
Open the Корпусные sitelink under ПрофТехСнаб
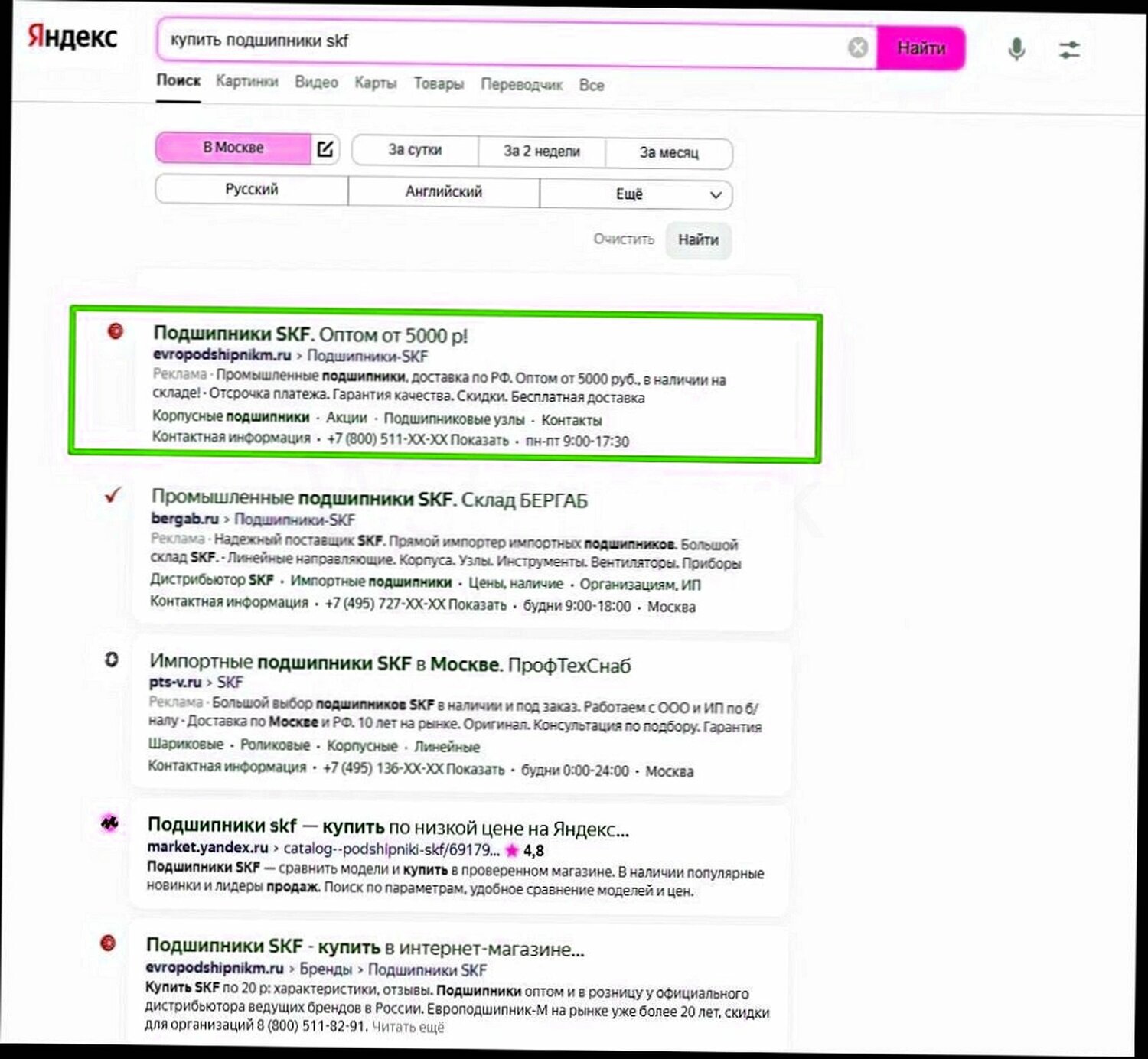coord(362,746)
